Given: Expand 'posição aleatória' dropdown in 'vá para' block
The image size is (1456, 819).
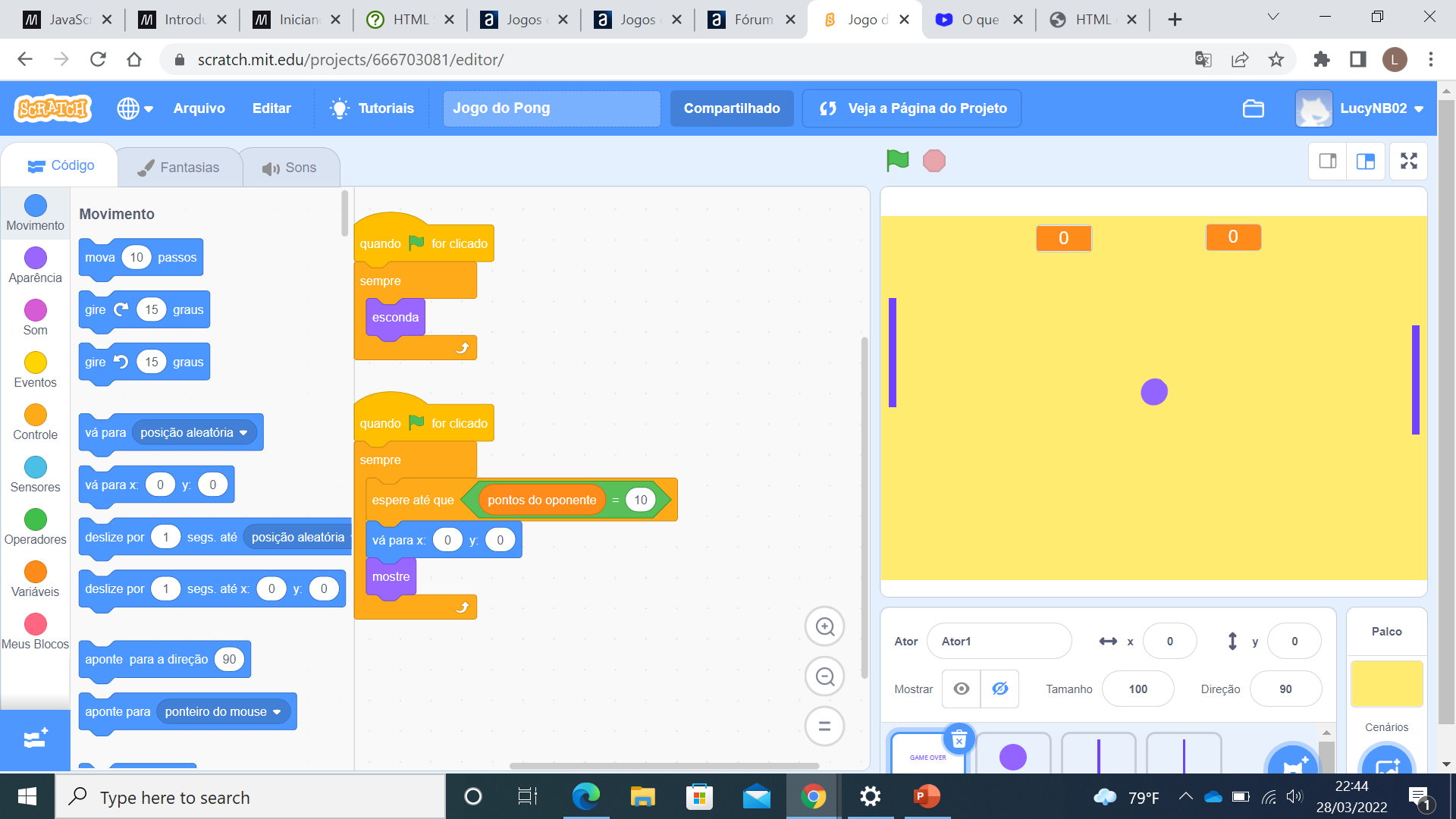Looking at the screenshot, I should (195, 432).
